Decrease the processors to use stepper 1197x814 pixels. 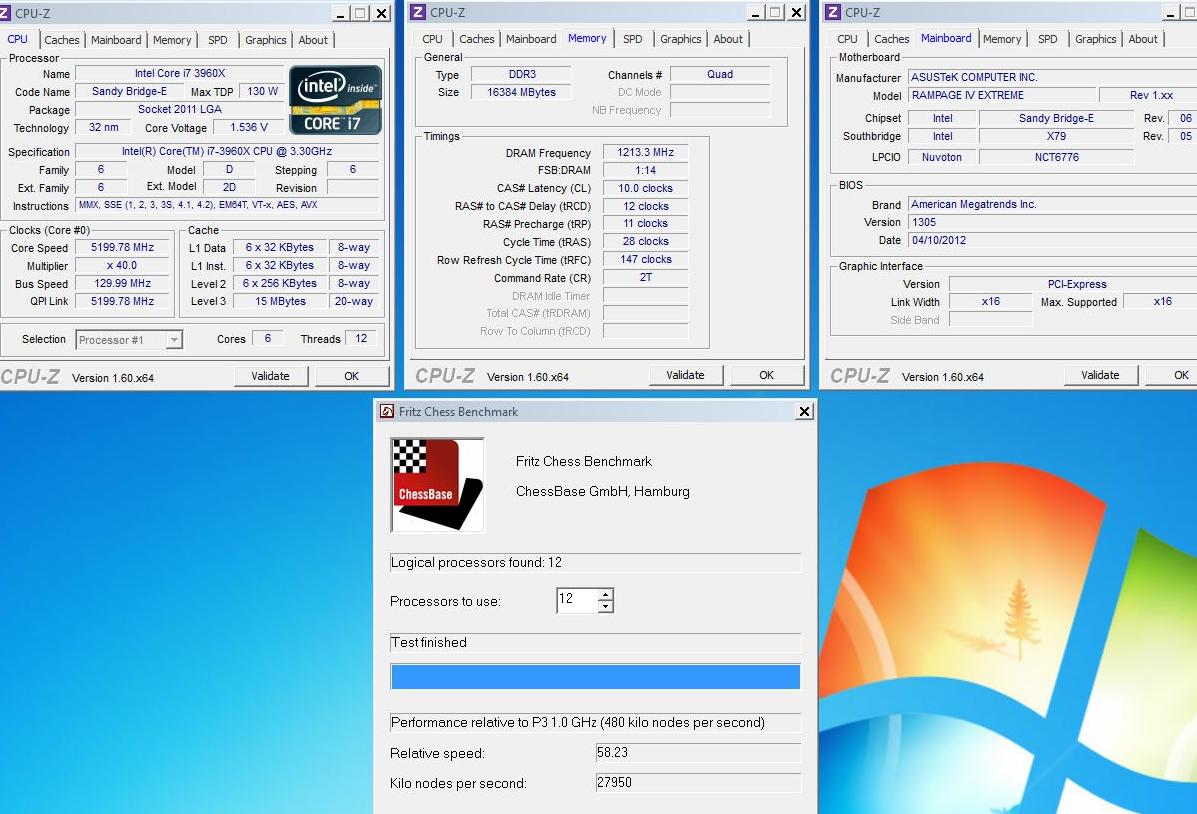[605, 607]
